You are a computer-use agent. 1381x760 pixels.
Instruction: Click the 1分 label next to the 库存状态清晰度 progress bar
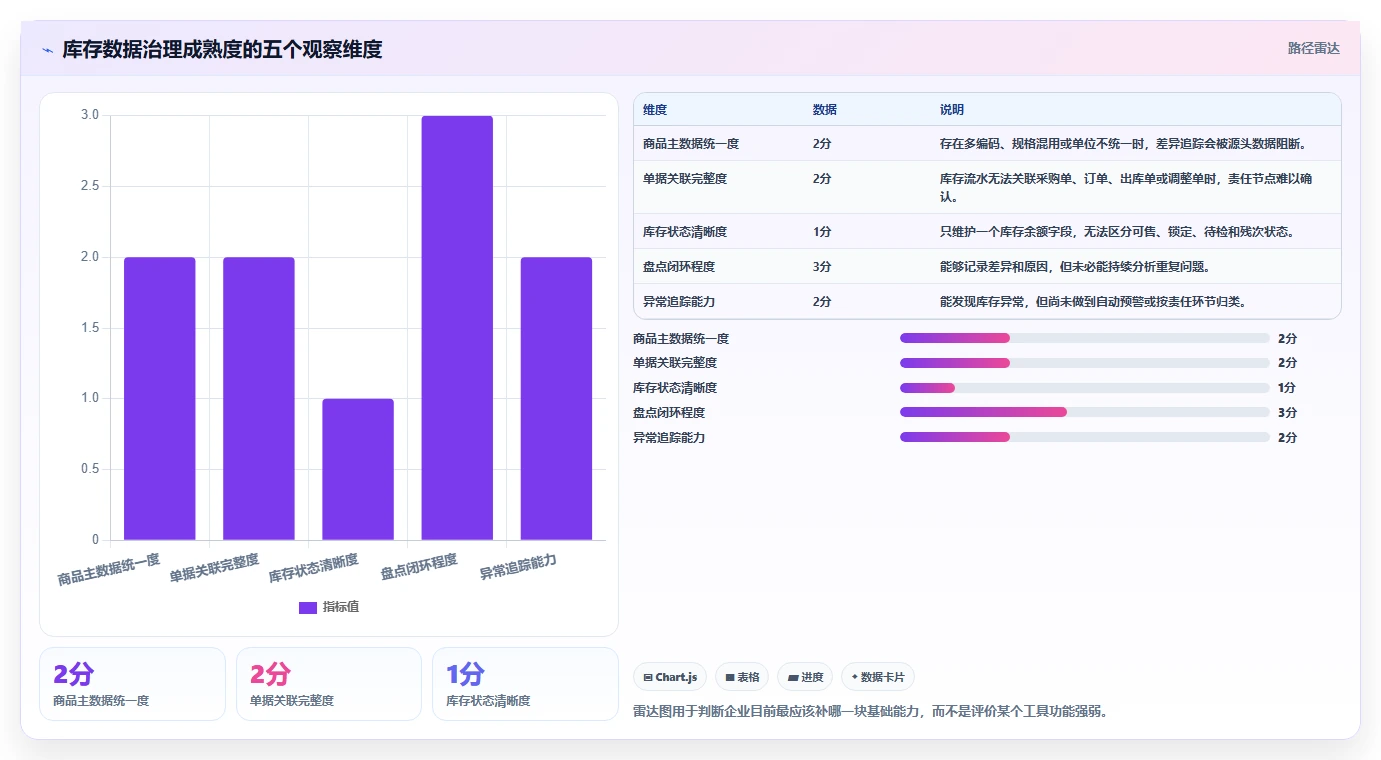tap(1287, 388)
